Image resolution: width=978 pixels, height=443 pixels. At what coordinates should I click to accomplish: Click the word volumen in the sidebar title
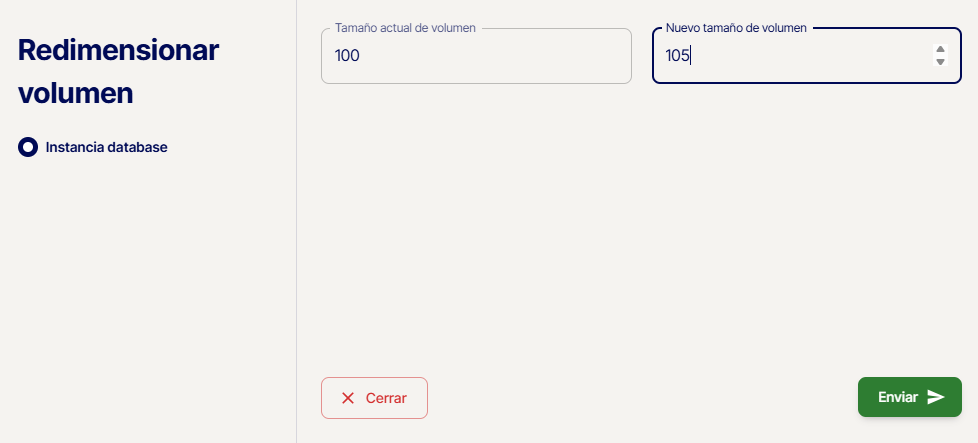pos(76,93)
